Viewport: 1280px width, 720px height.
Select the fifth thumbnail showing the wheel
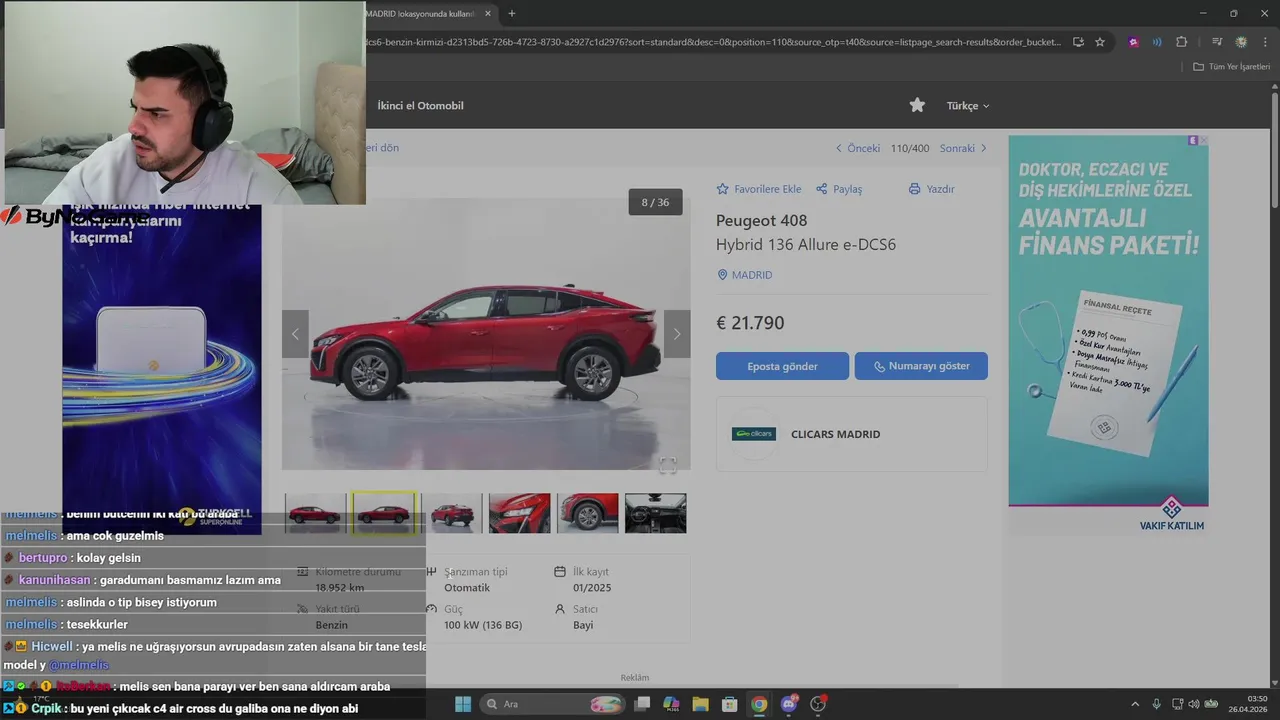(587, 513)
